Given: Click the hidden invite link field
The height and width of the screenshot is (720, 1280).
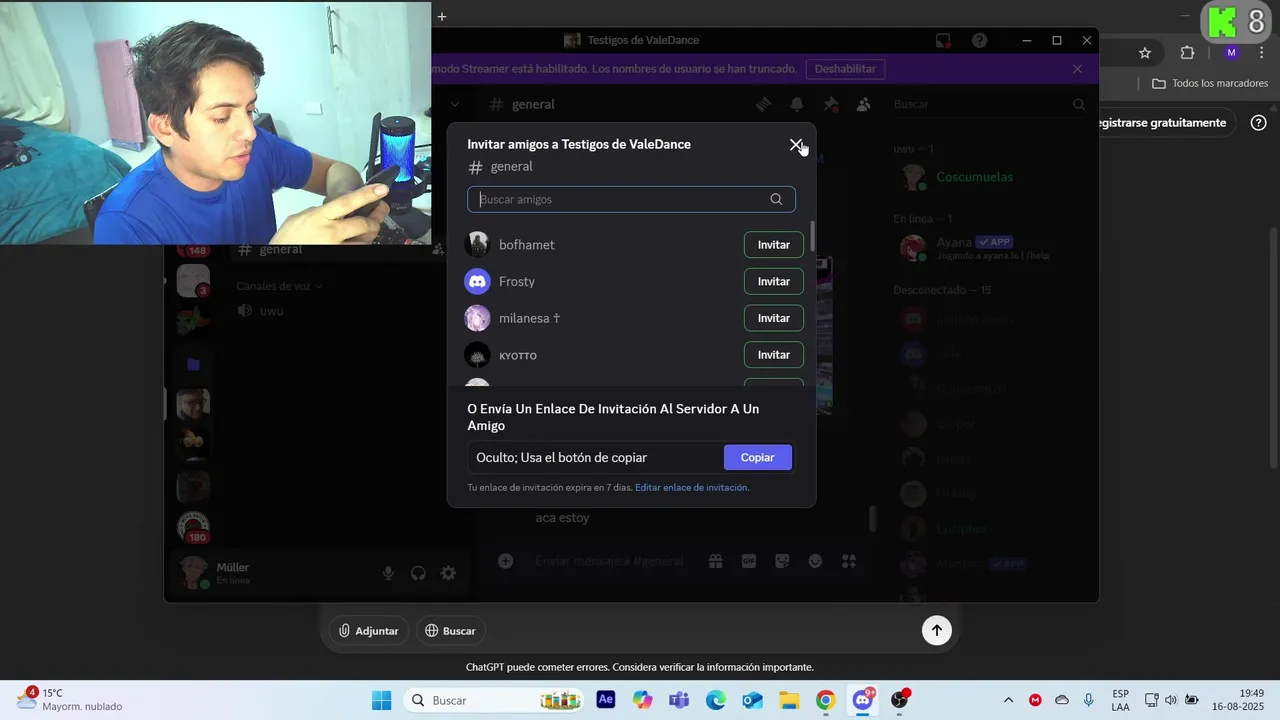Looking at the screenshot, I should pos(595,457).
